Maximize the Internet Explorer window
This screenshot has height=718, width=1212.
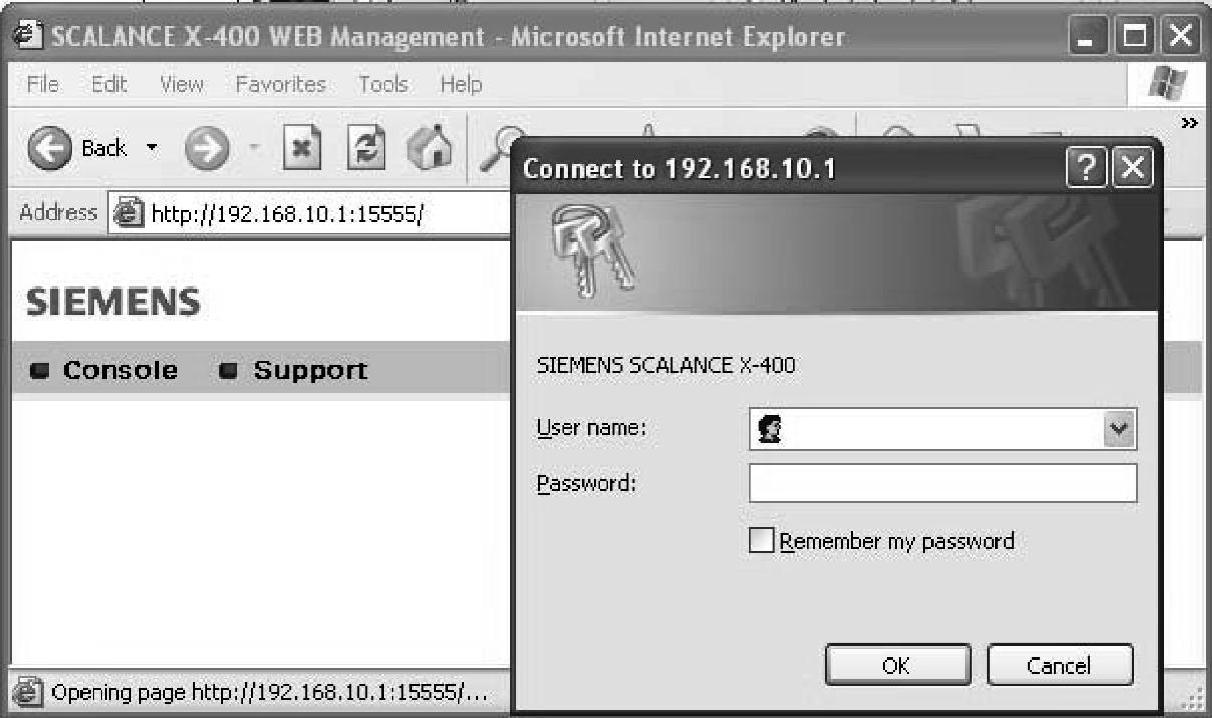(1135, 38)
